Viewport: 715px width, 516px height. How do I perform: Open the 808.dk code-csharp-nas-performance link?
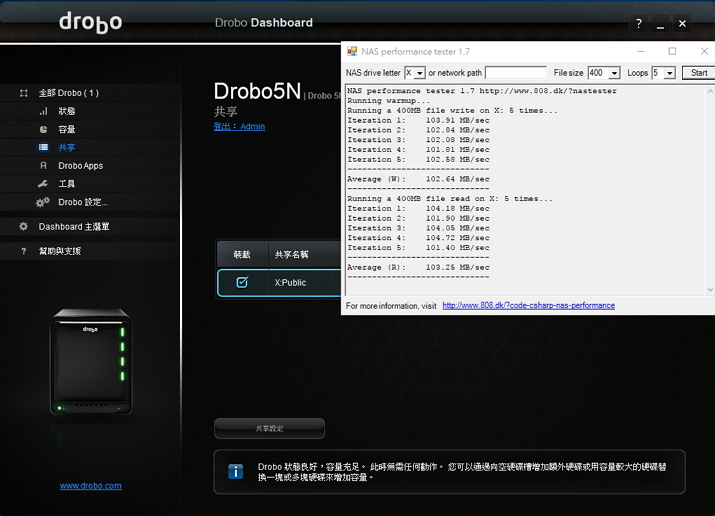pyautogui.click(x=528, y=305)
